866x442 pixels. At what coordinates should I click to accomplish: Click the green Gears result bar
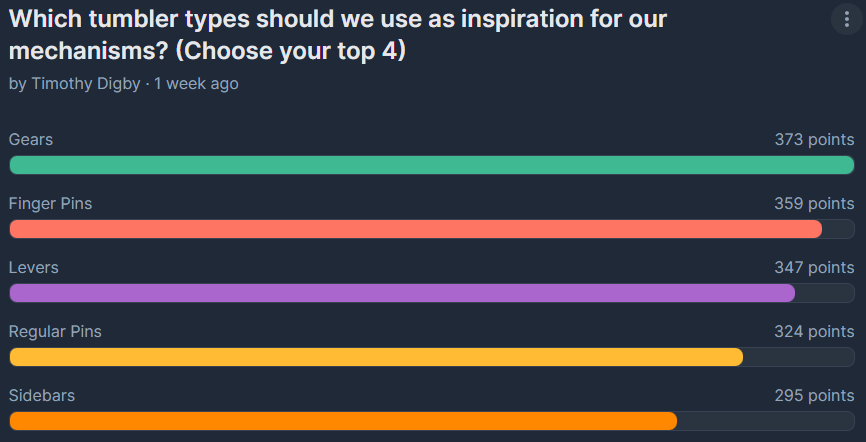click(x=432, y=165)
